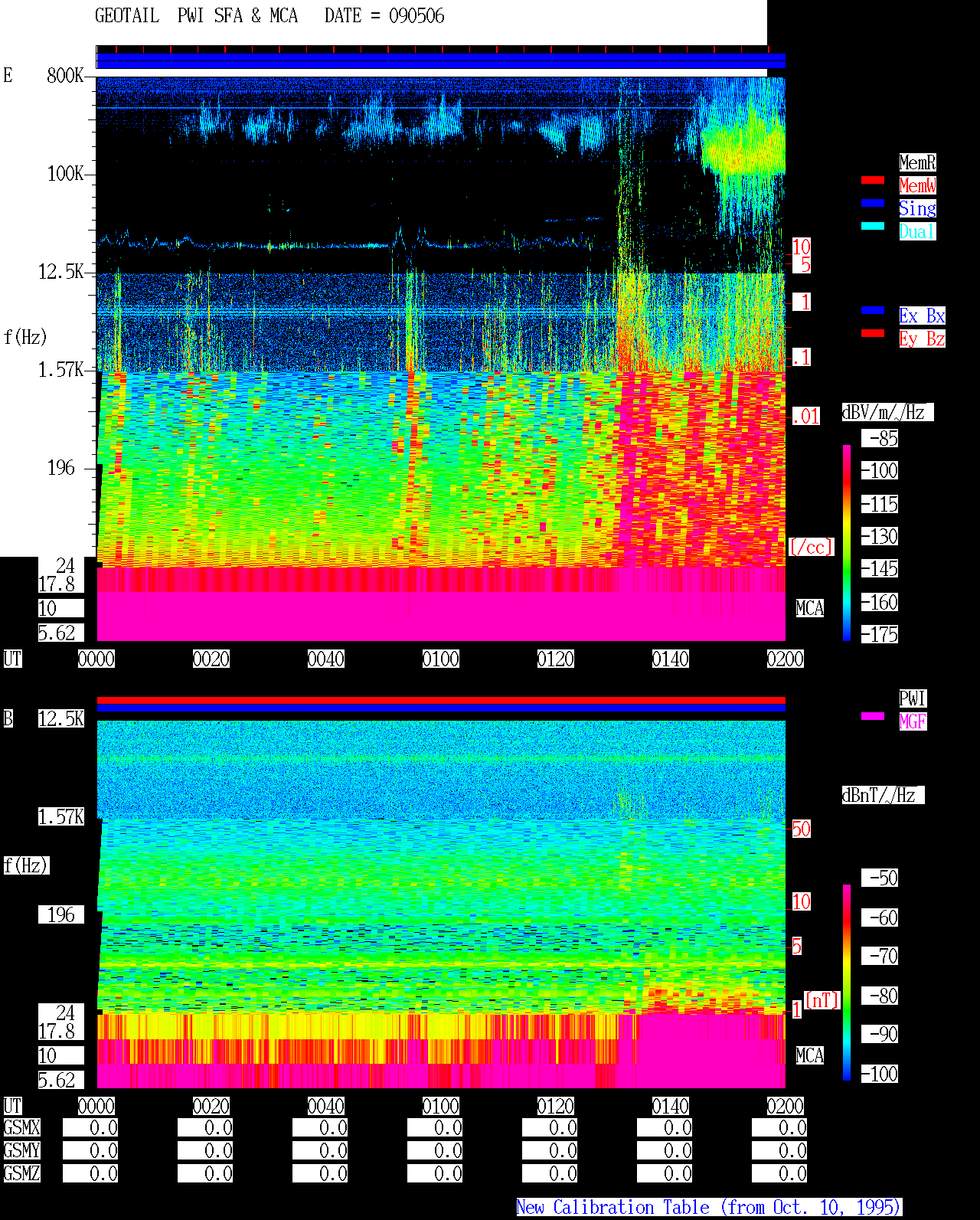Select the PWI legend label
Screen dimensions: 980x1220
click(x=913, y=698)
